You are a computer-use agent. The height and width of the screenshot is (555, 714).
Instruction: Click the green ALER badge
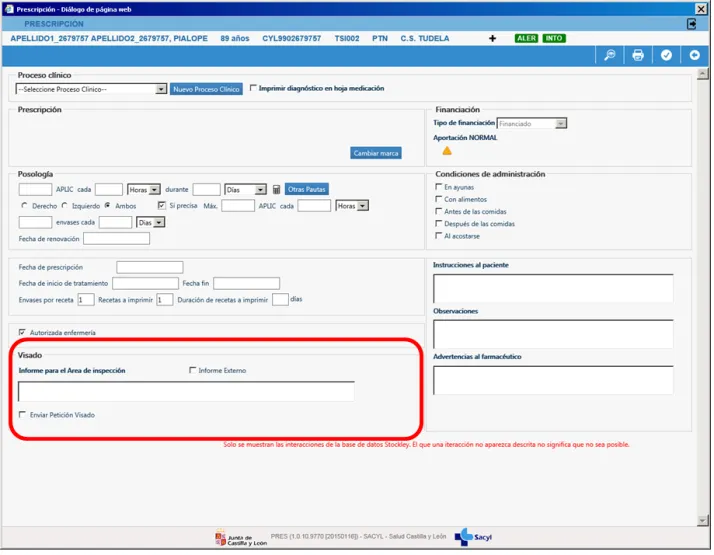[x=526, y=38]
